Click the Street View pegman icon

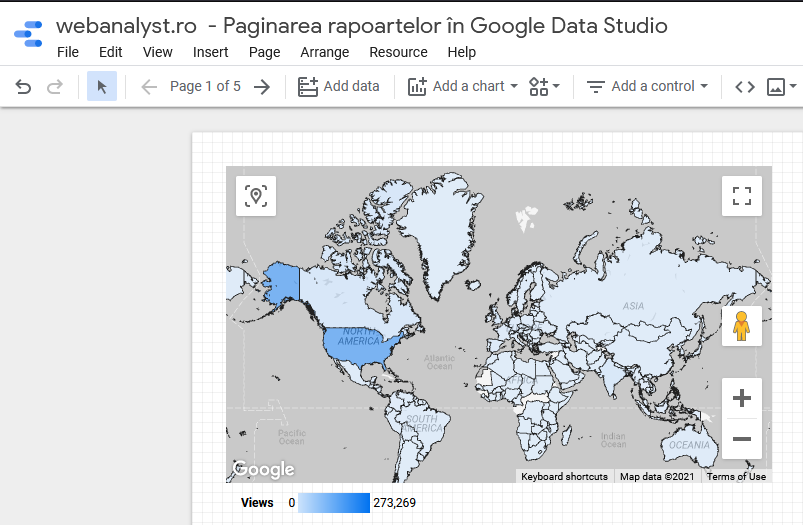point(742,326)
